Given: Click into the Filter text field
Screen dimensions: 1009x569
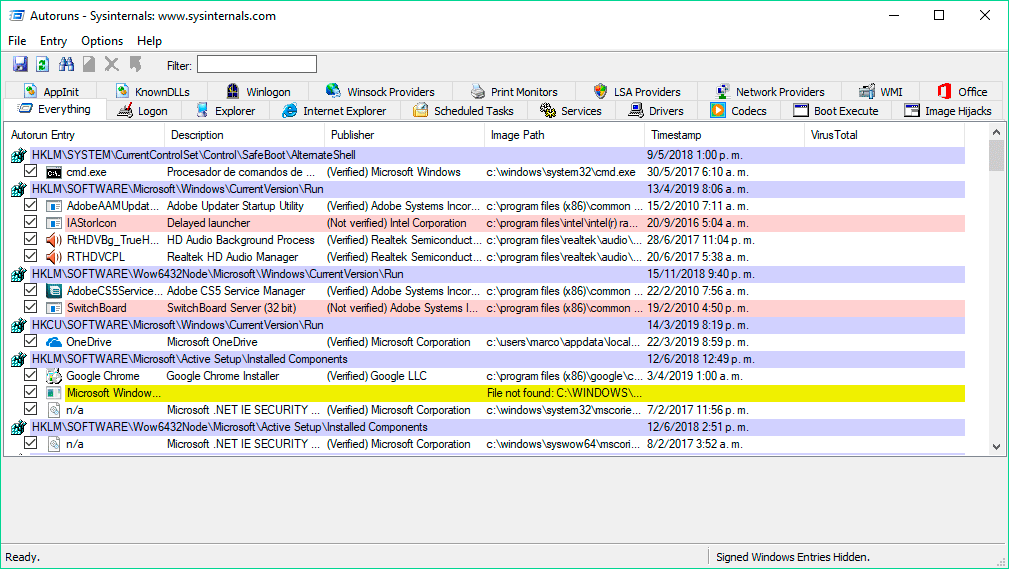Looking at the screenshot, I should click(257, 64).
